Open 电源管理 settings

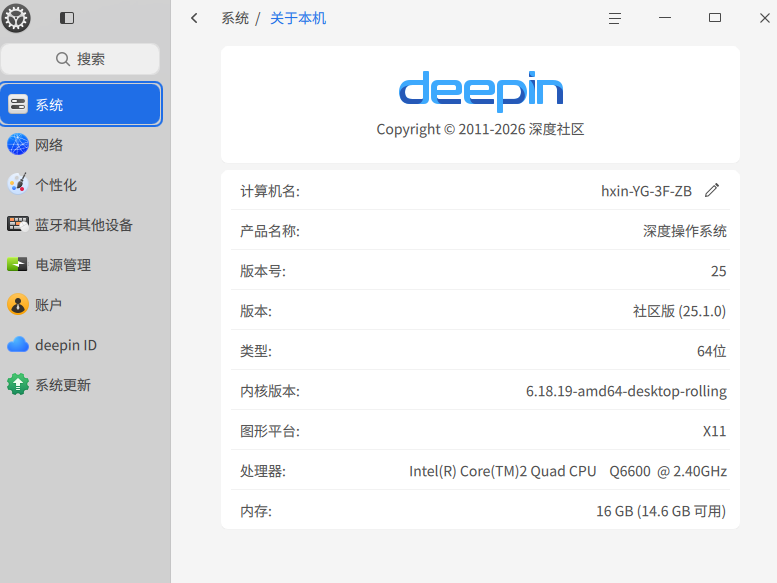point(81,265)
